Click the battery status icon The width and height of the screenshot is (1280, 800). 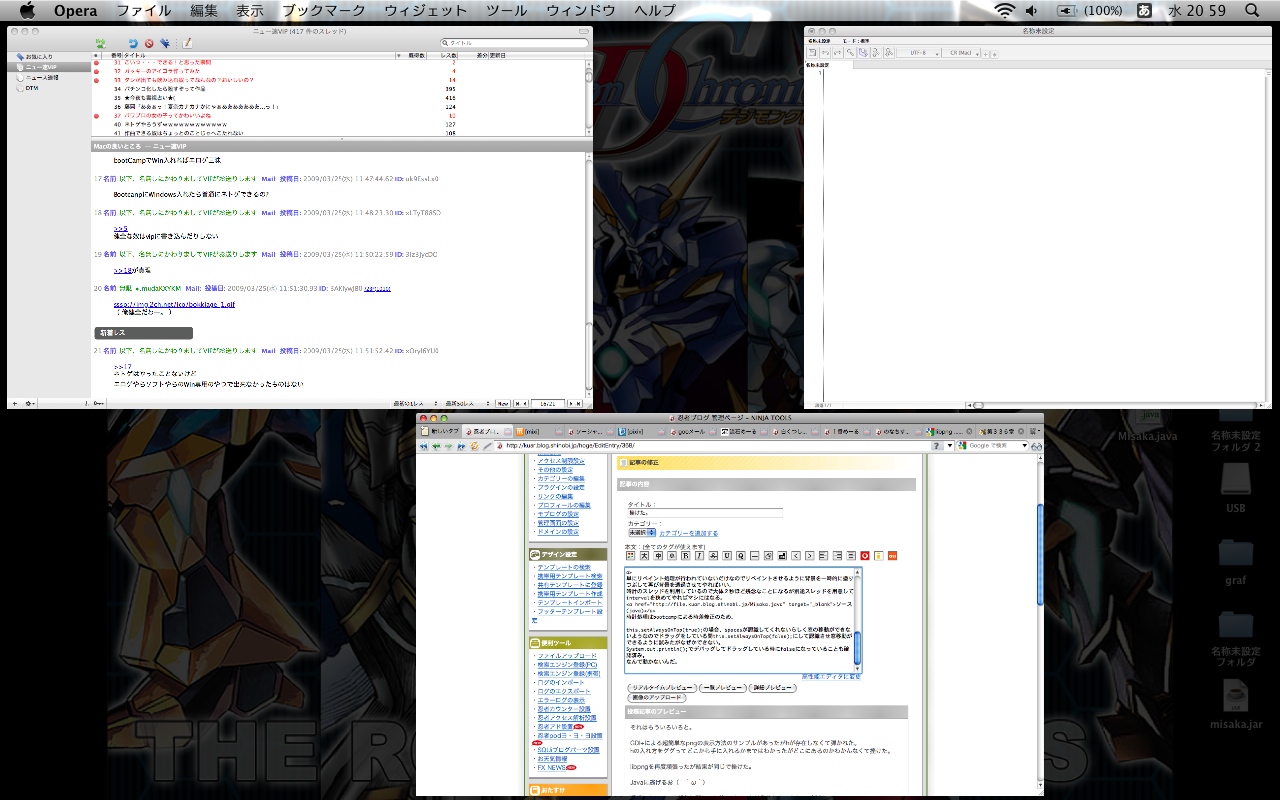[x=1068, y=11]
